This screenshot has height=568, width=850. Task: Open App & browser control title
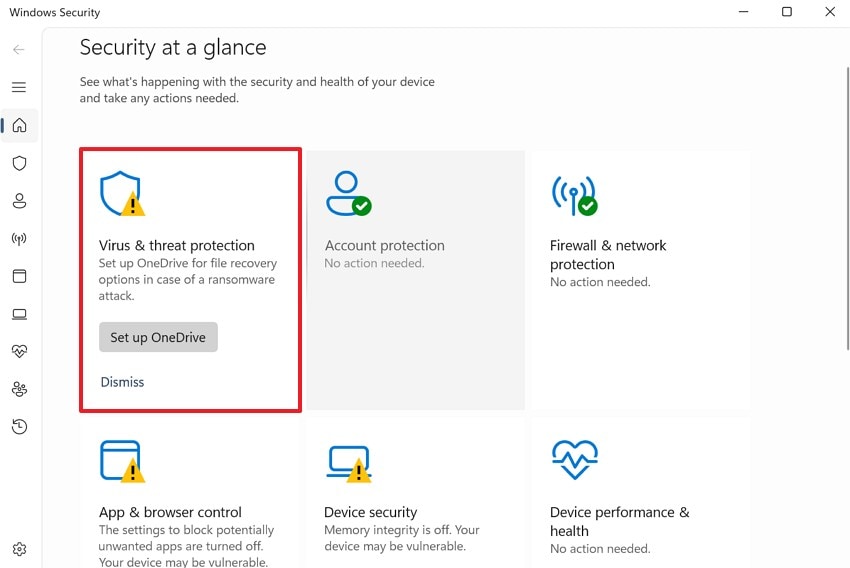point(170,512)
